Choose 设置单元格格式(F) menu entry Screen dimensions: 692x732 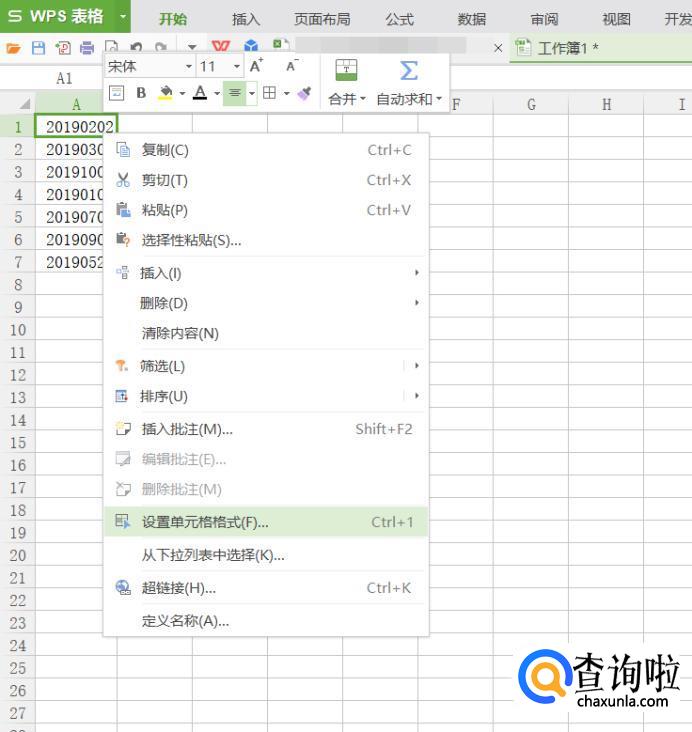coord(266,522)
